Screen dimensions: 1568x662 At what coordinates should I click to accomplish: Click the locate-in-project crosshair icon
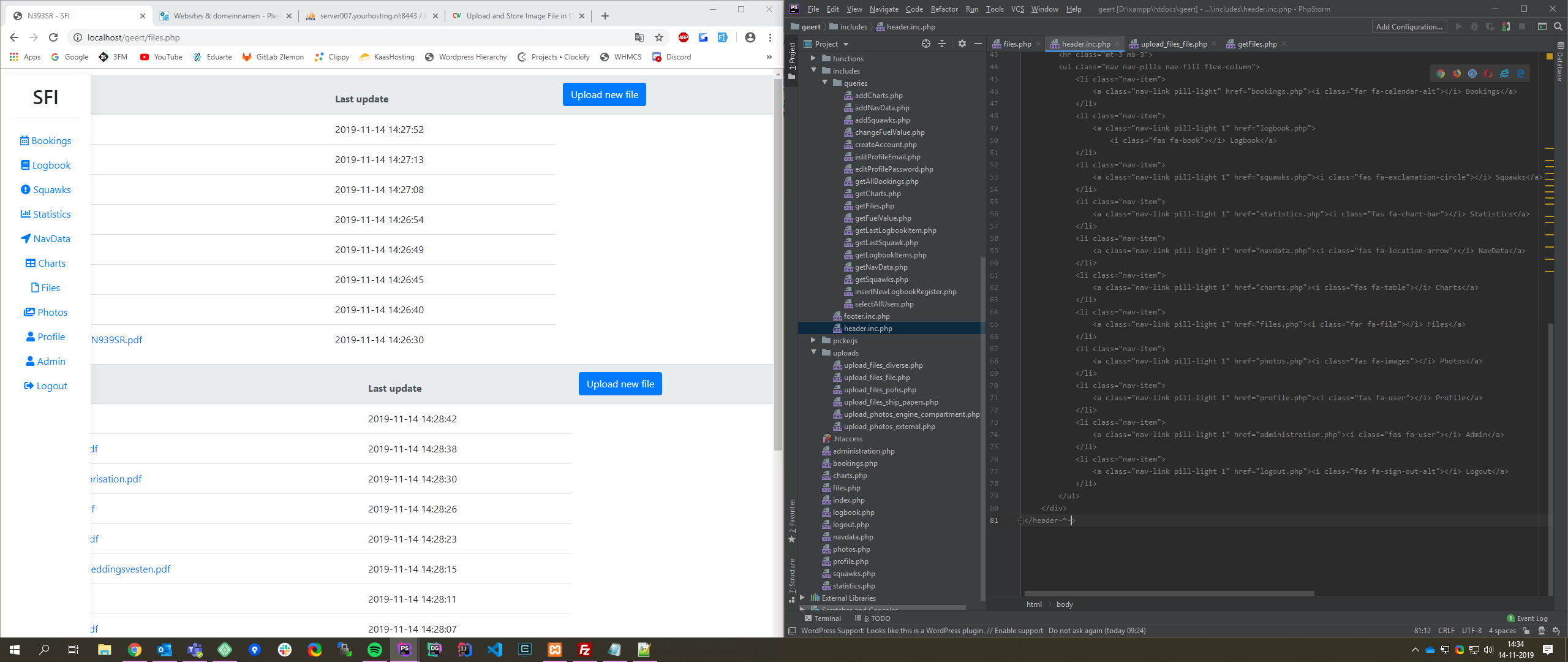pyautogui.click(x=925, y=44)
